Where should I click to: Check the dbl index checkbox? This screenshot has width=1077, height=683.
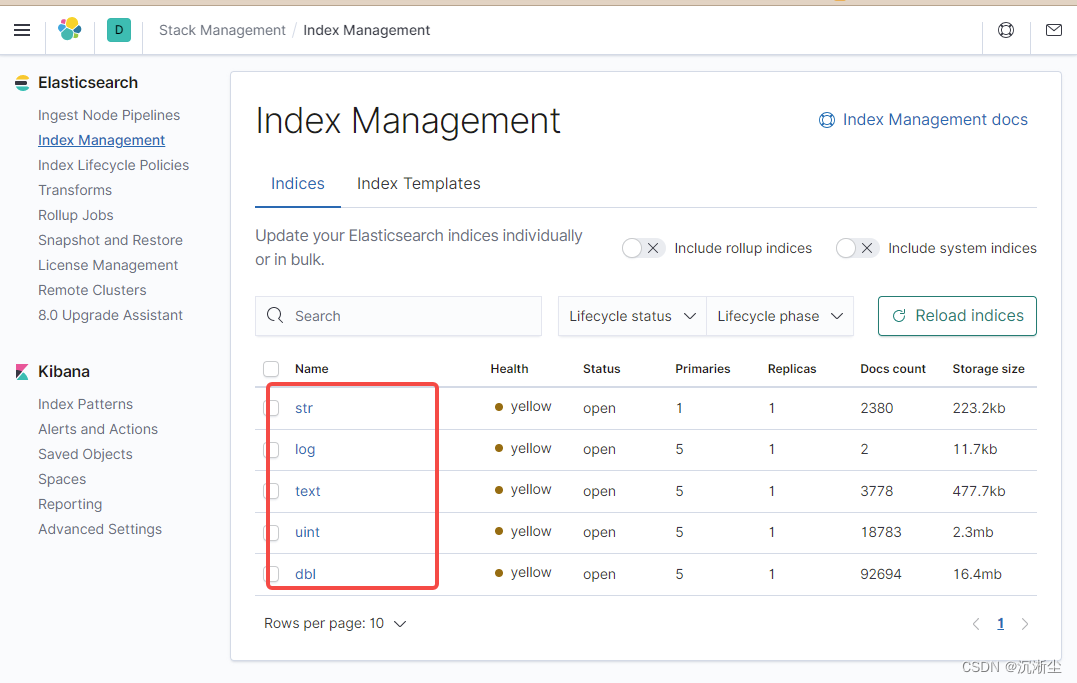click(271, 574)
